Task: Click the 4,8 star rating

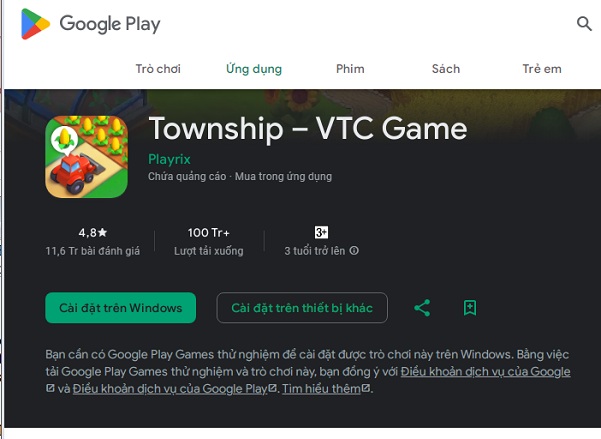Action: click(x=93, y=232)
